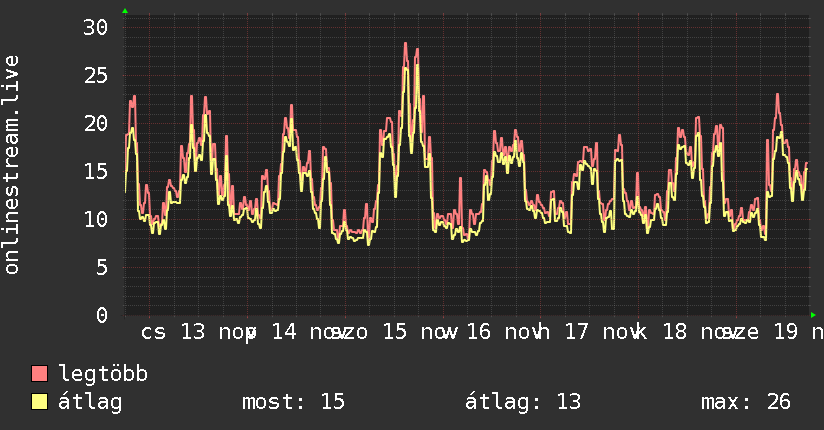824x430 pixels.
Task: Click the y-axis label 0
Action: 102,315
